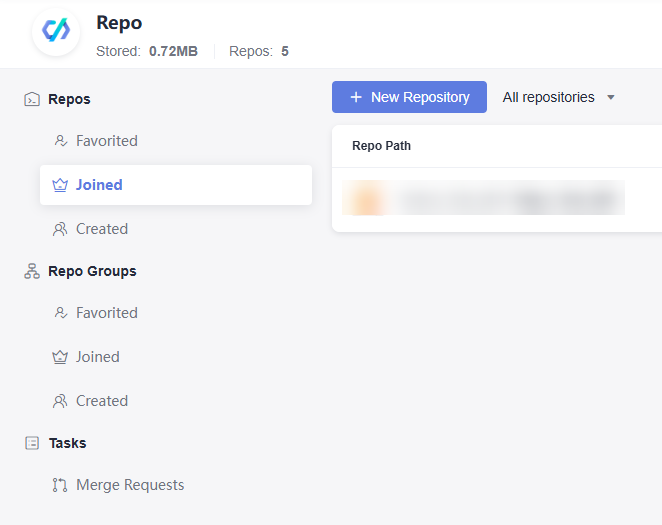Click the Repo app logo icon
This screenshot has width=662, height=525.
(x=56, y=31)
